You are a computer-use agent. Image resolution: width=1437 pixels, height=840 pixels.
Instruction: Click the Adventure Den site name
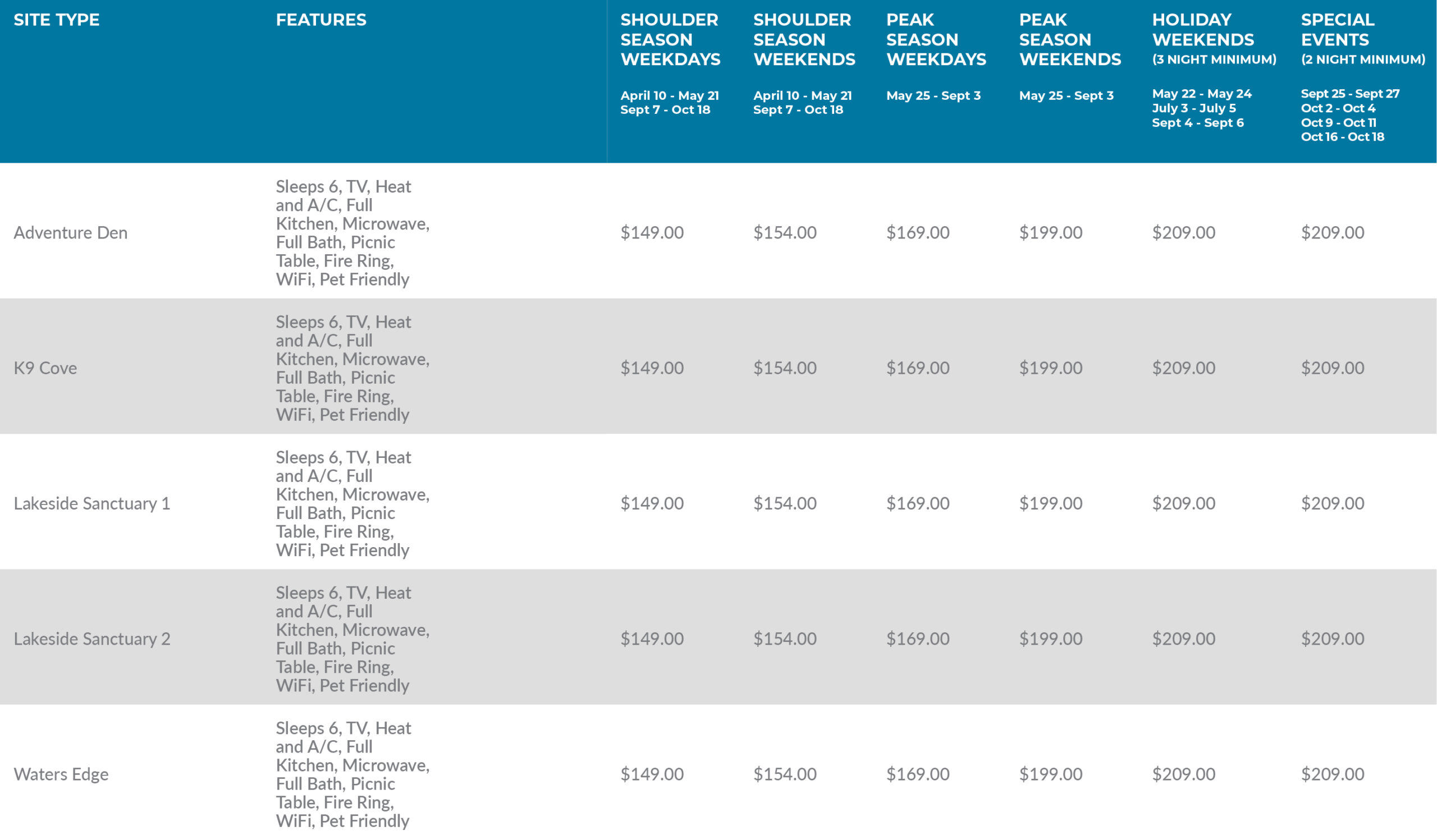click(x=71, y=232)
